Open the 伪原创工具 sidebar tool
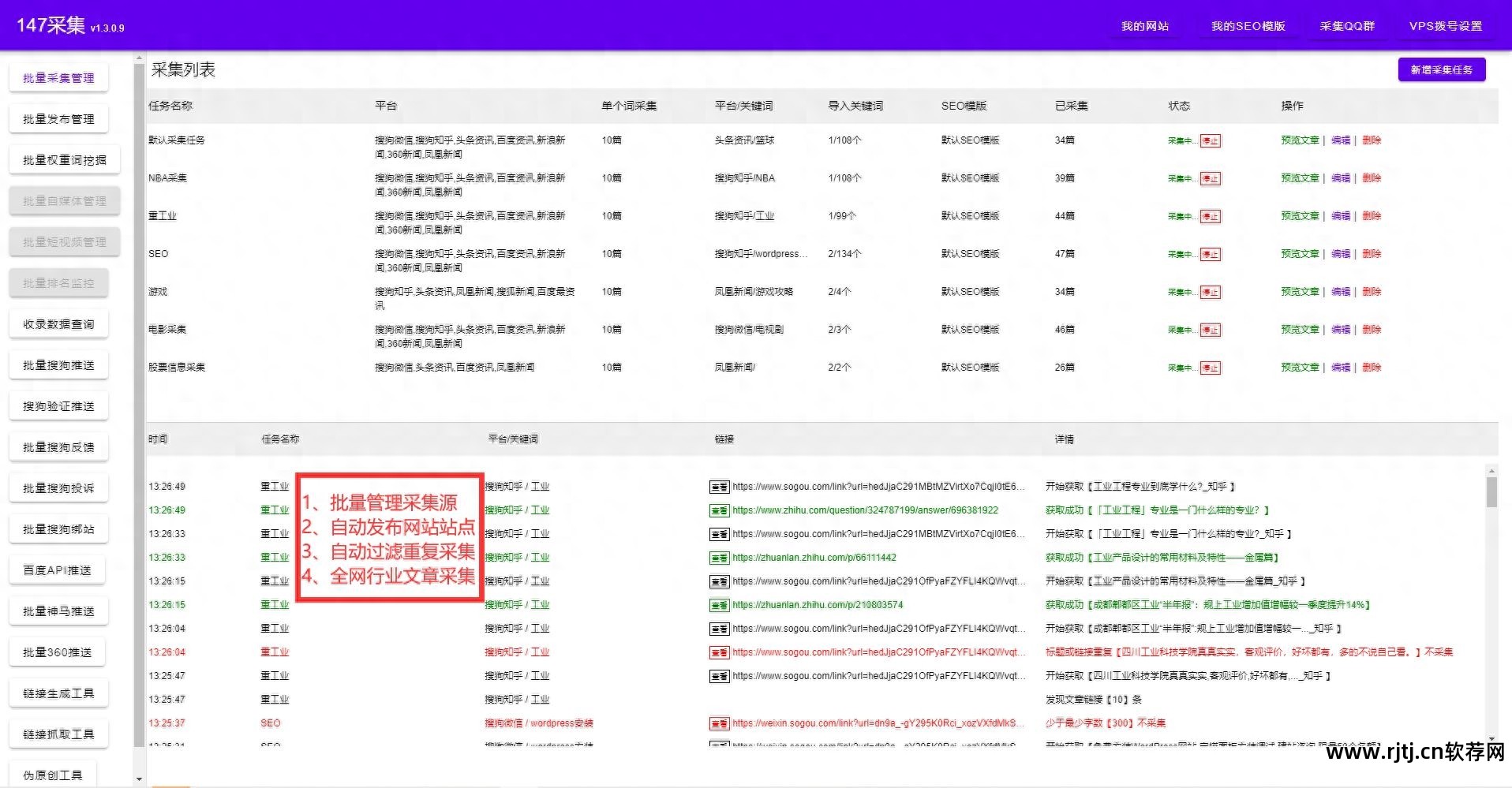Screen dimensions: 1512x788 [x=52, y=775]
